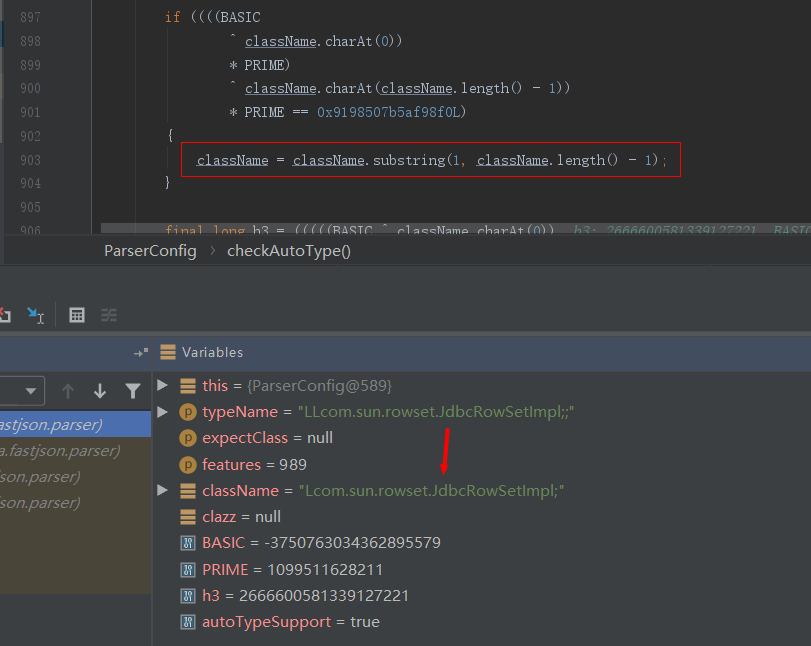Click the hex constant 0x9198507b5af98f0L
The height and width of the screenshot is (646, 811).
coord(388,112)
